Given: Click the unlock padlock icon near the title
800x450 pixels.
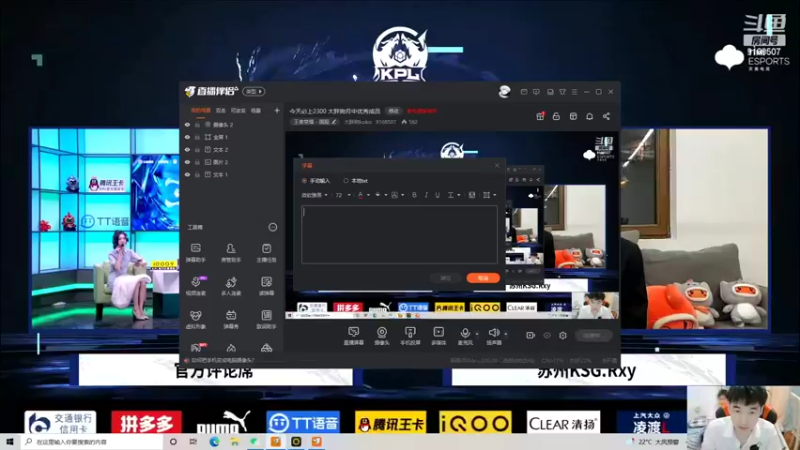Looking at the screenshot, I should click(556, 116).
